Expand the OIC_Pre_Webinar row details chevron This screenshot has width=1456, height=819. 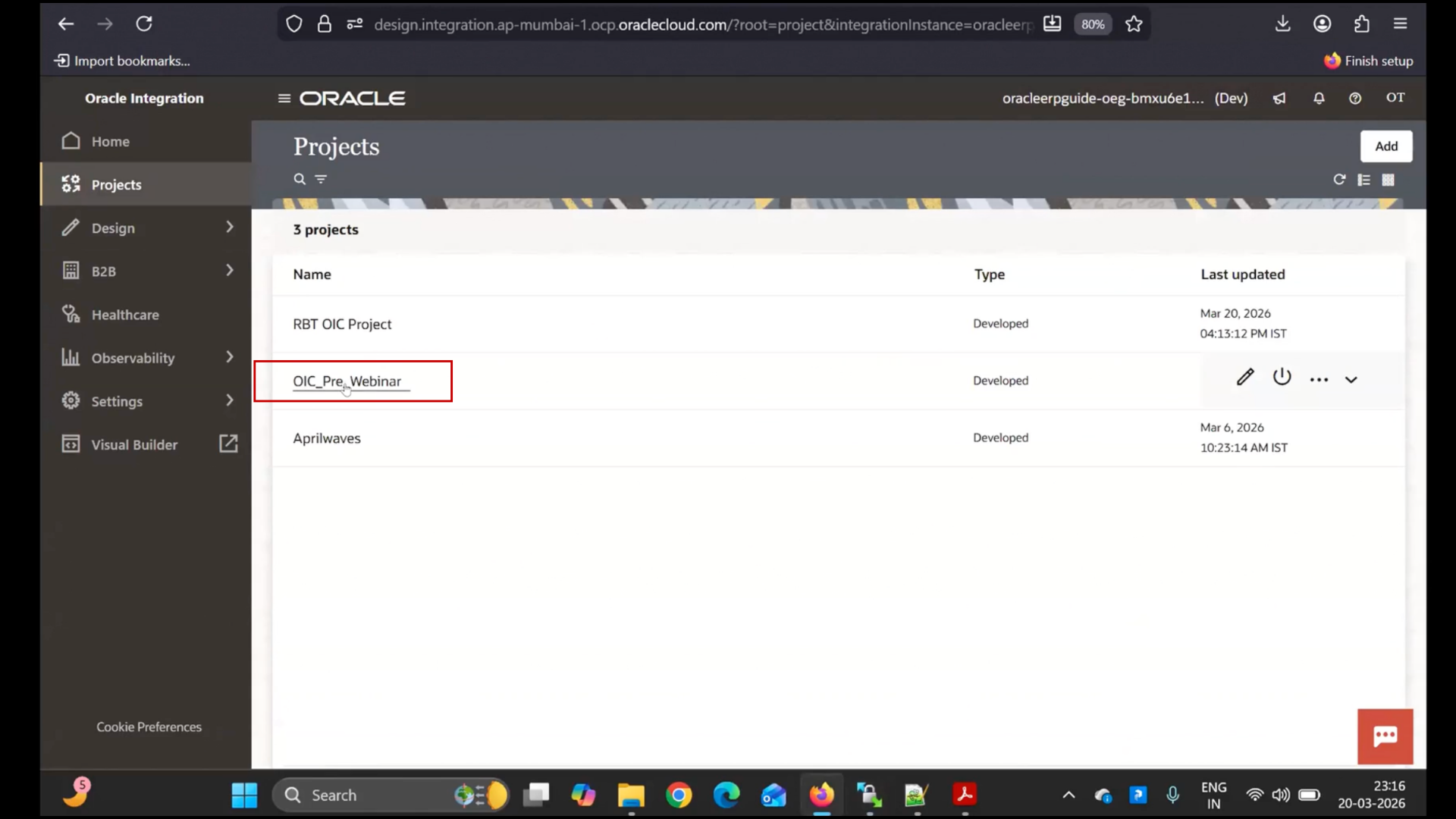1351,379
